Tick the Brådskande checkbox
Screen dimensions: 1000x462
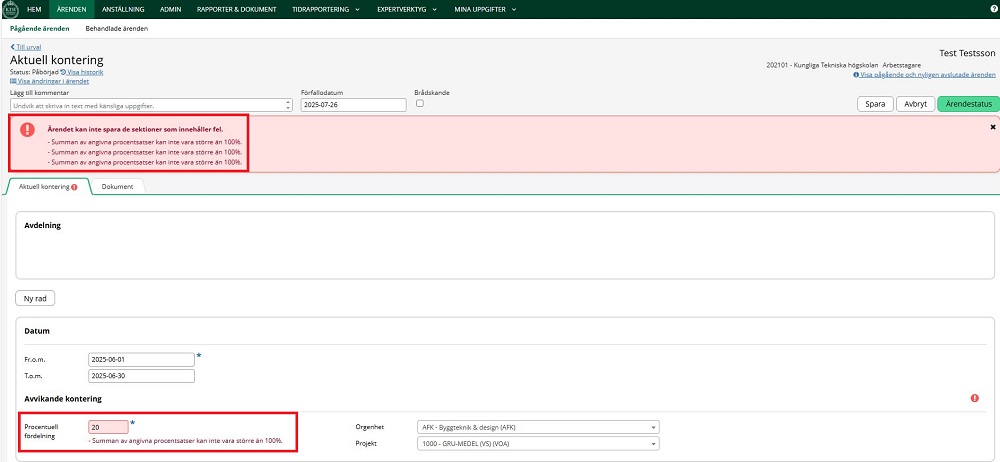pos(419,103)
